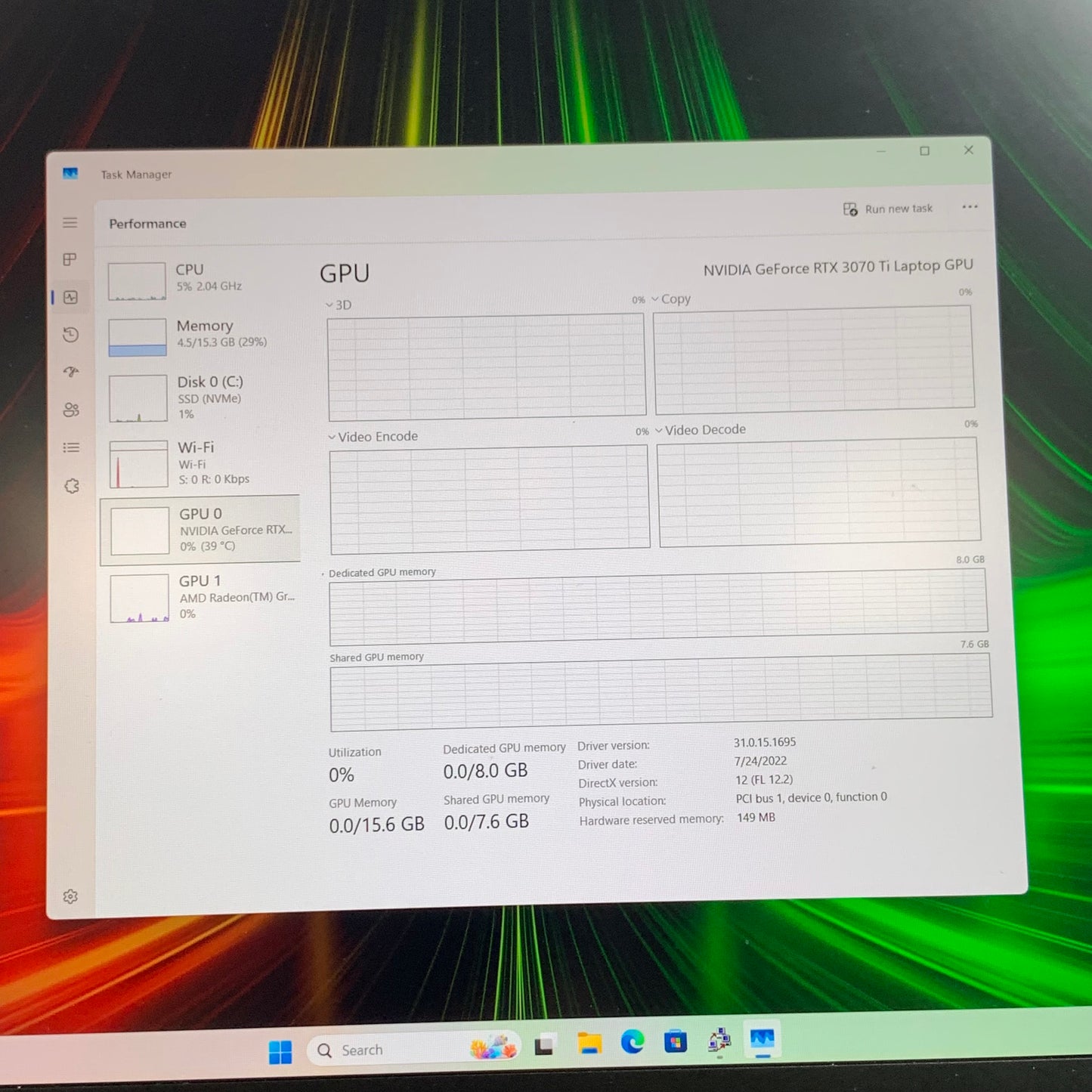Click the 149 MB hardware reserved value
1092x1092 pixels.
click(756, 818)
